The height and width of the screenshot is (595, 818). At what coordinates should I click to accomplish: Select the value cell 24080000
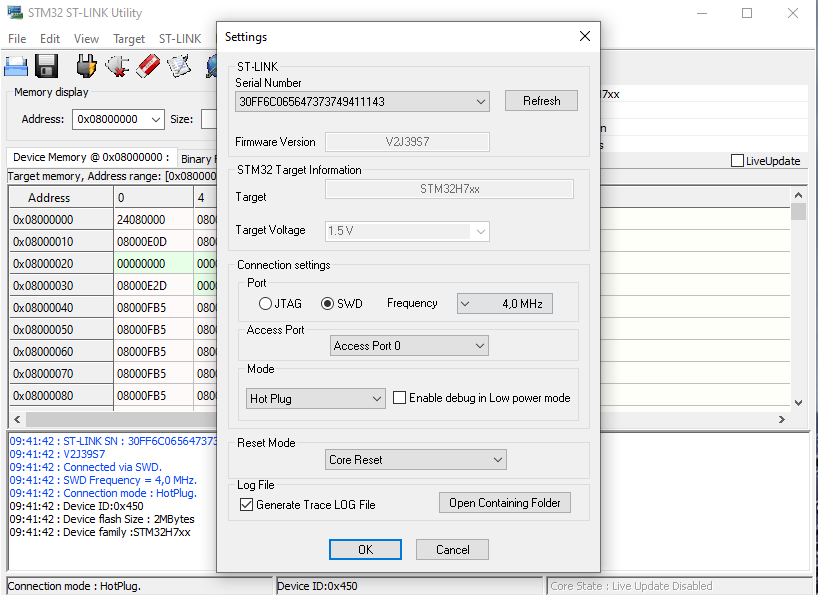[x=153, y=220]
